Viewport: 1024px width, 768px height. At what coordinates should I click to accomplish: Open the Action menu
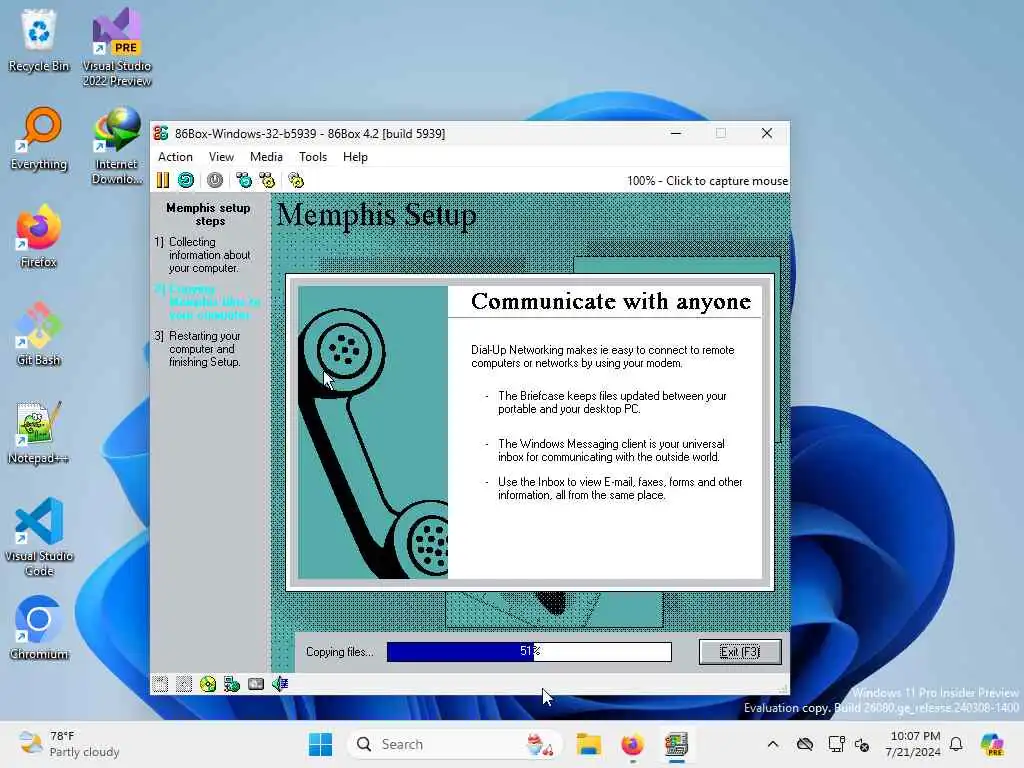pos(175,157)
